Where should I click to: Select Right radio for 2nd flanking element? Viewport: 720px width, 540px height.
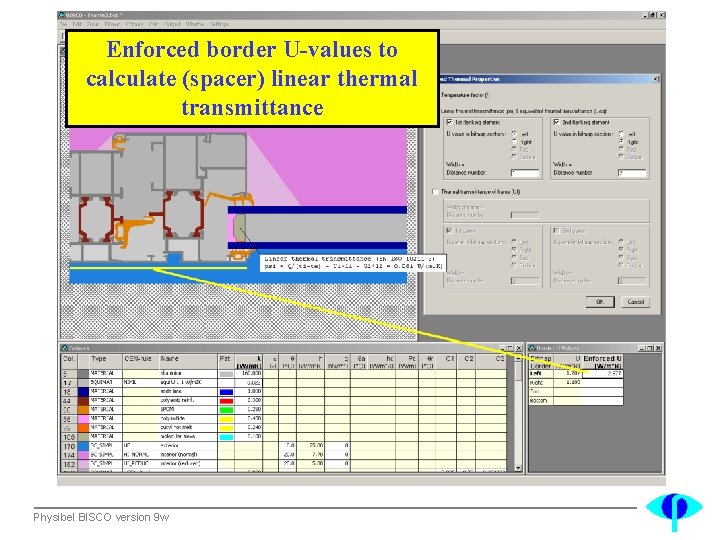621,142
